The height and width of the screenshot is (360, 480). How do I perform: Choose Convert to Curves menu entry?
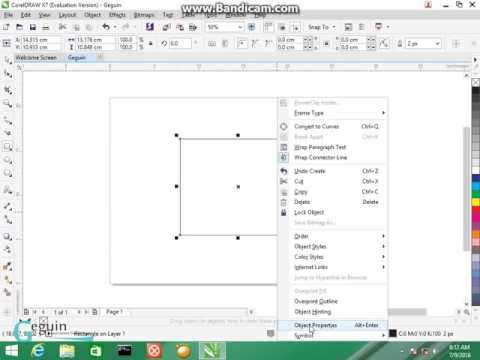coord(317,127)
